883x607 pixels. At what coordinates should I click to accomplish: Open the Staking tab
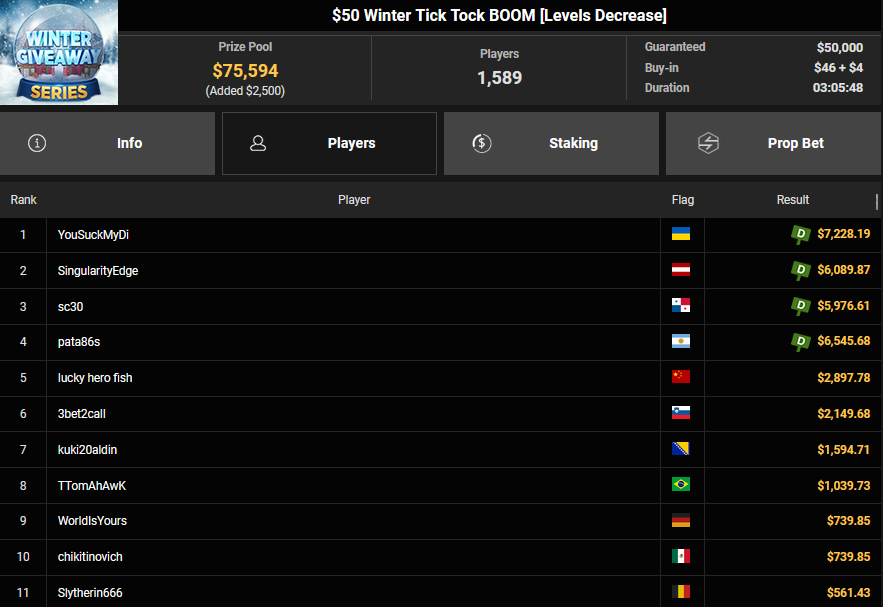[x=551, y=143]
